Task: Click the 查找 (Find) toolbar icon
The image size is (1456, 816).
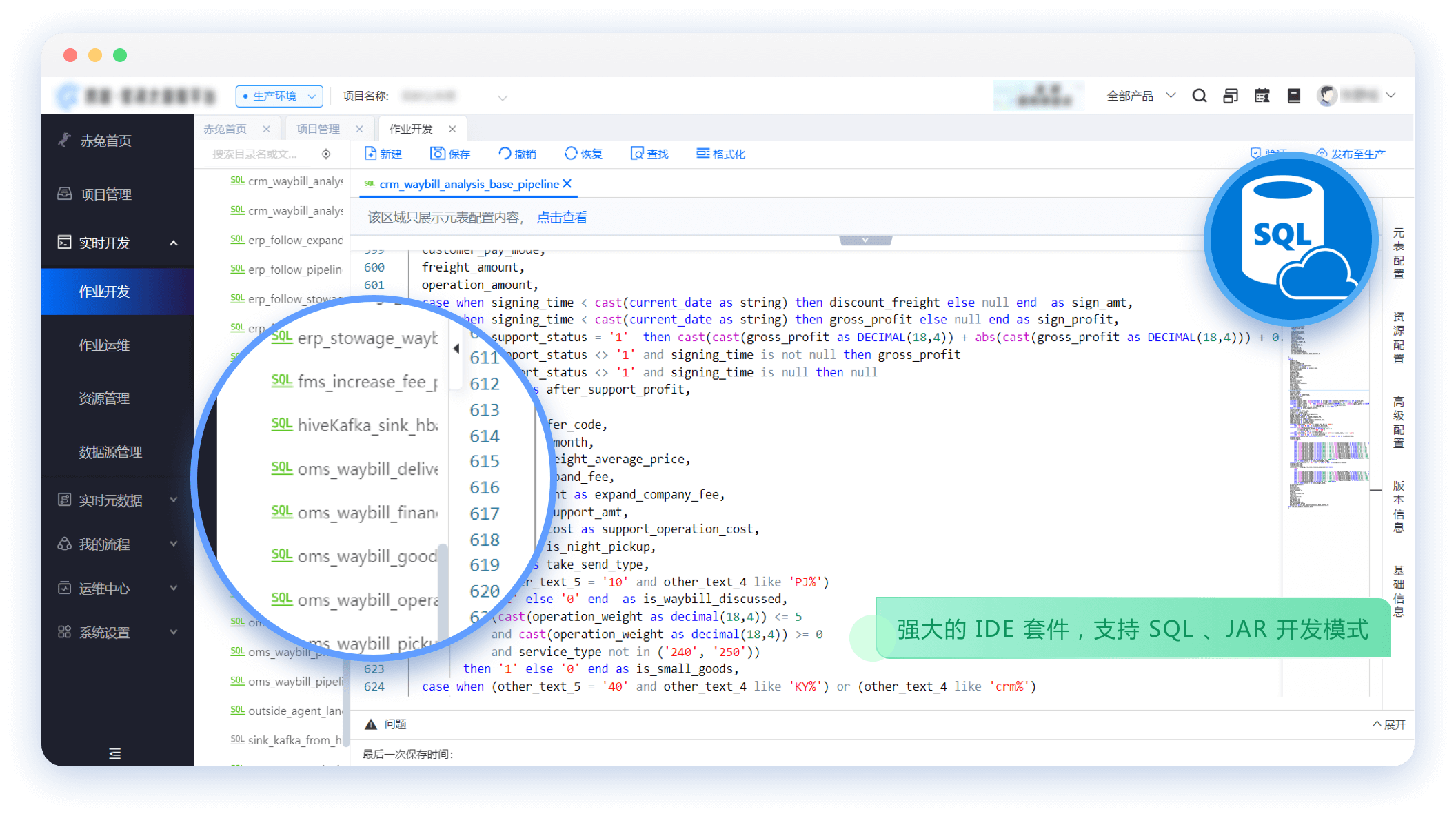Action: click(x=637, y=154)
